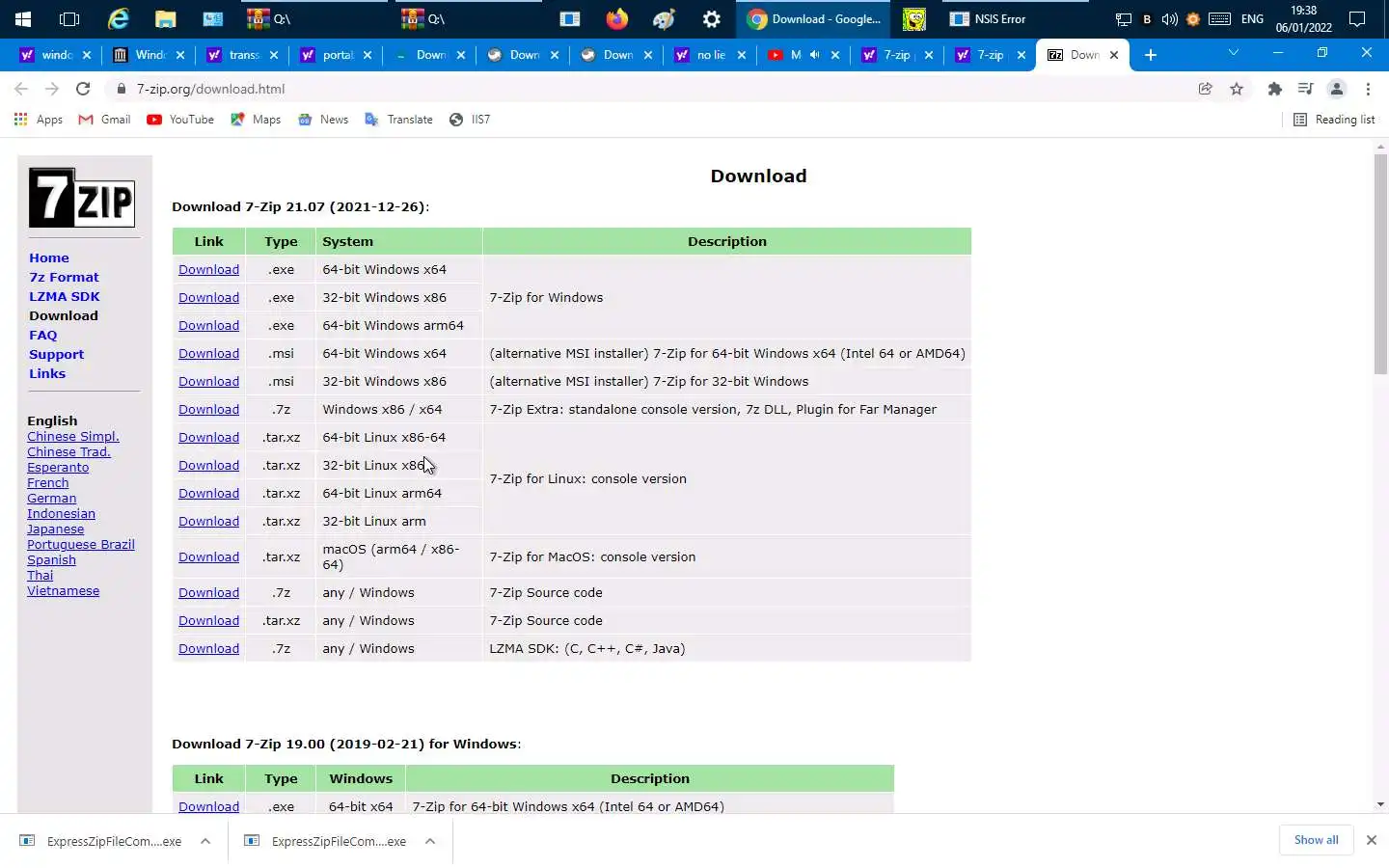
Task: Expand options for first ExpressZipFileCom download
Action: 205,841
